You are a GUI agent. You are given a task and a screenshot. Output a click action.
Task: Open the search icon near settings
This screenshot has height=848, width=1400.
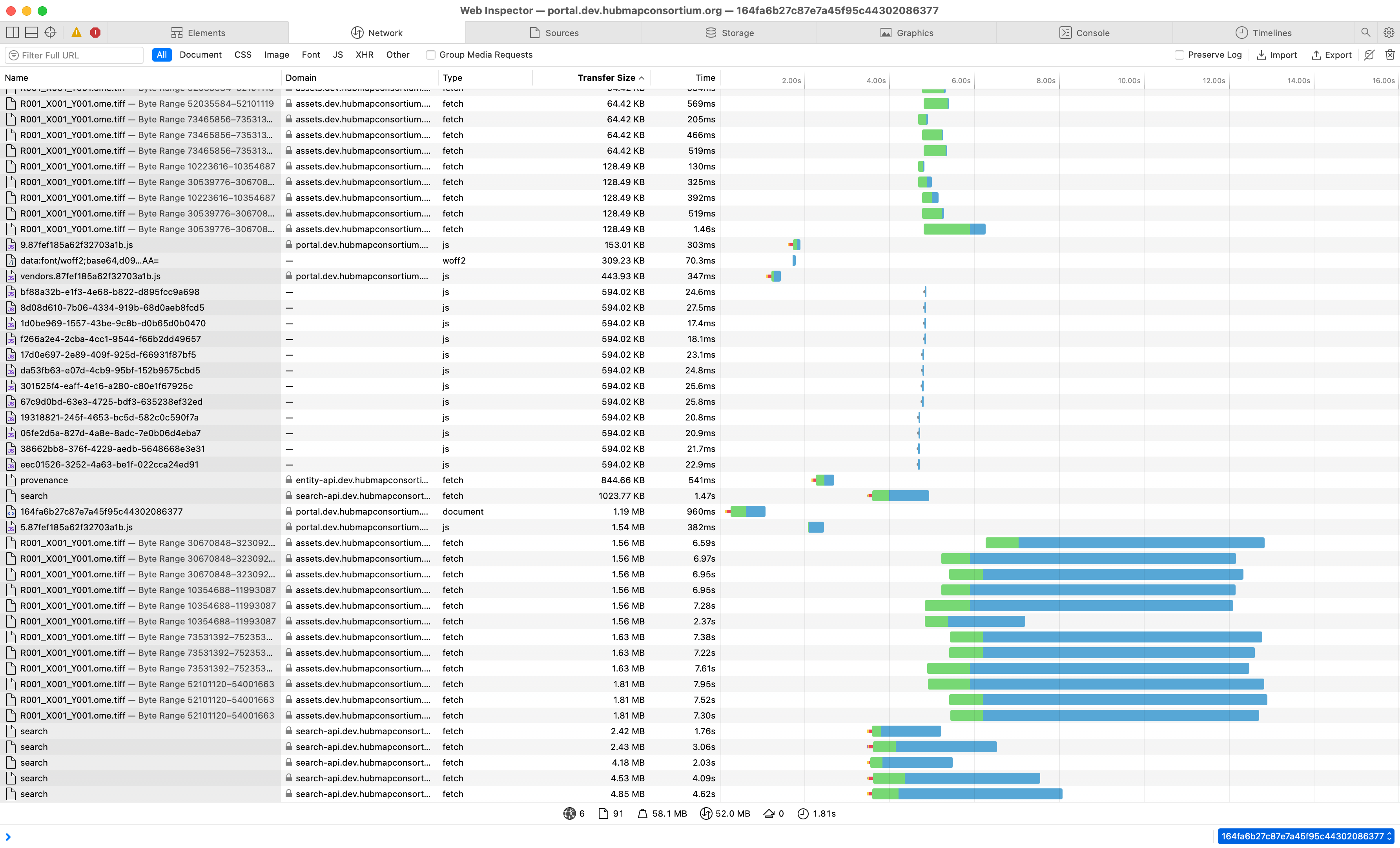click(x=1366, y=33)
